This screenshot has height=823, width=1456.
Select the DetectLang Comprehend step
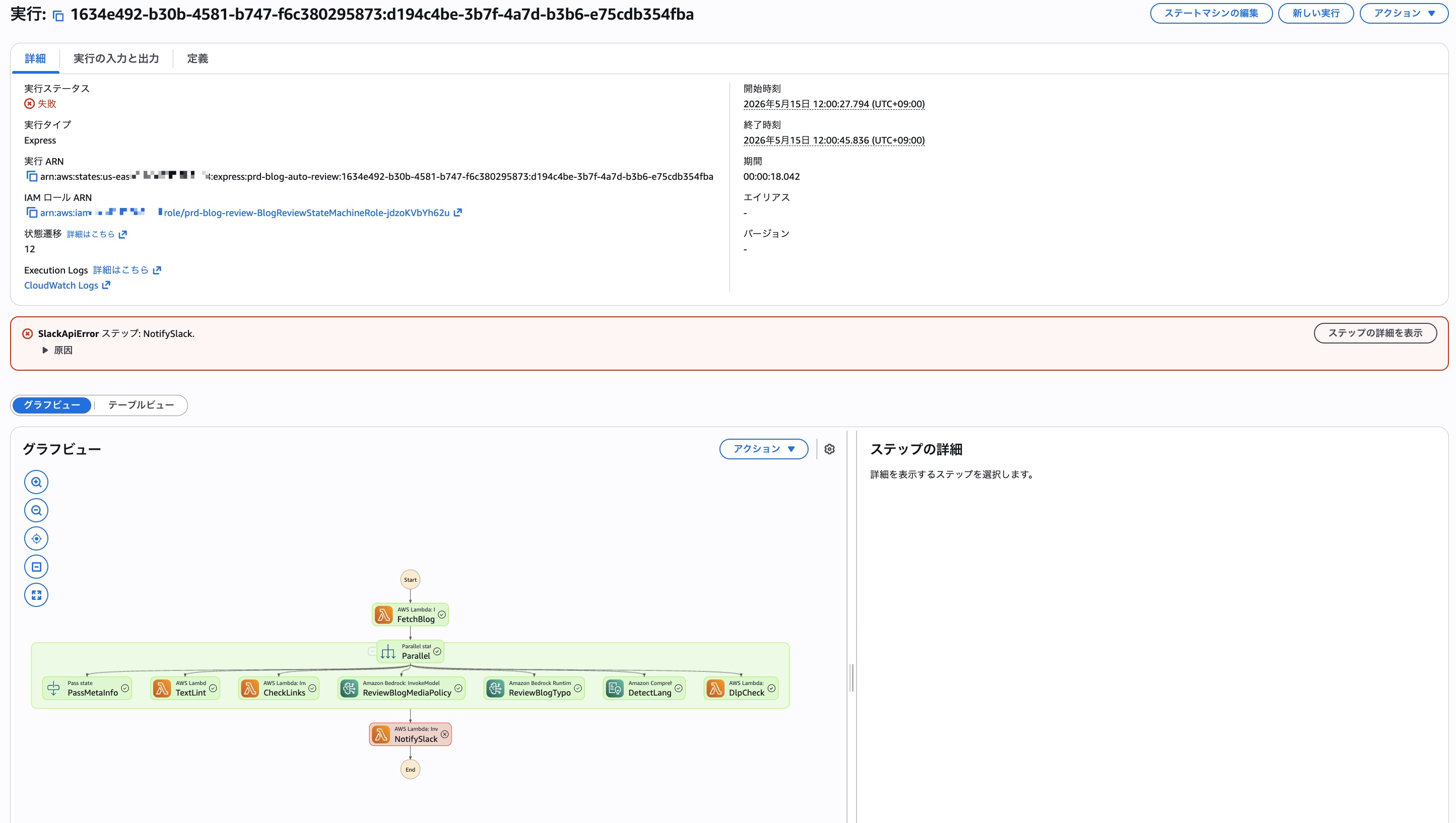coord(644,688)
